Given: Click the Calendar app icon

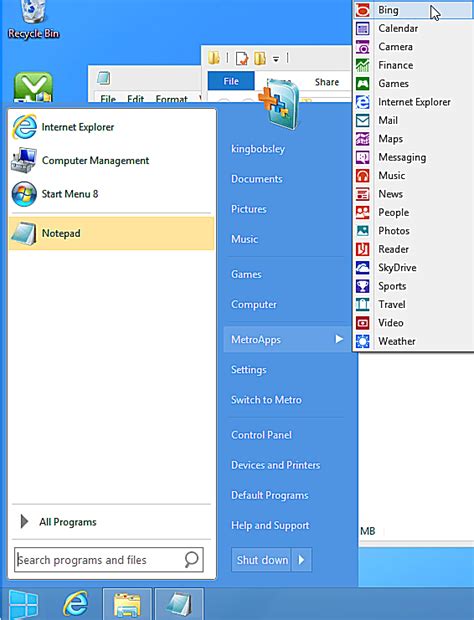Looking at the screenshot, I should click(363, 28).
